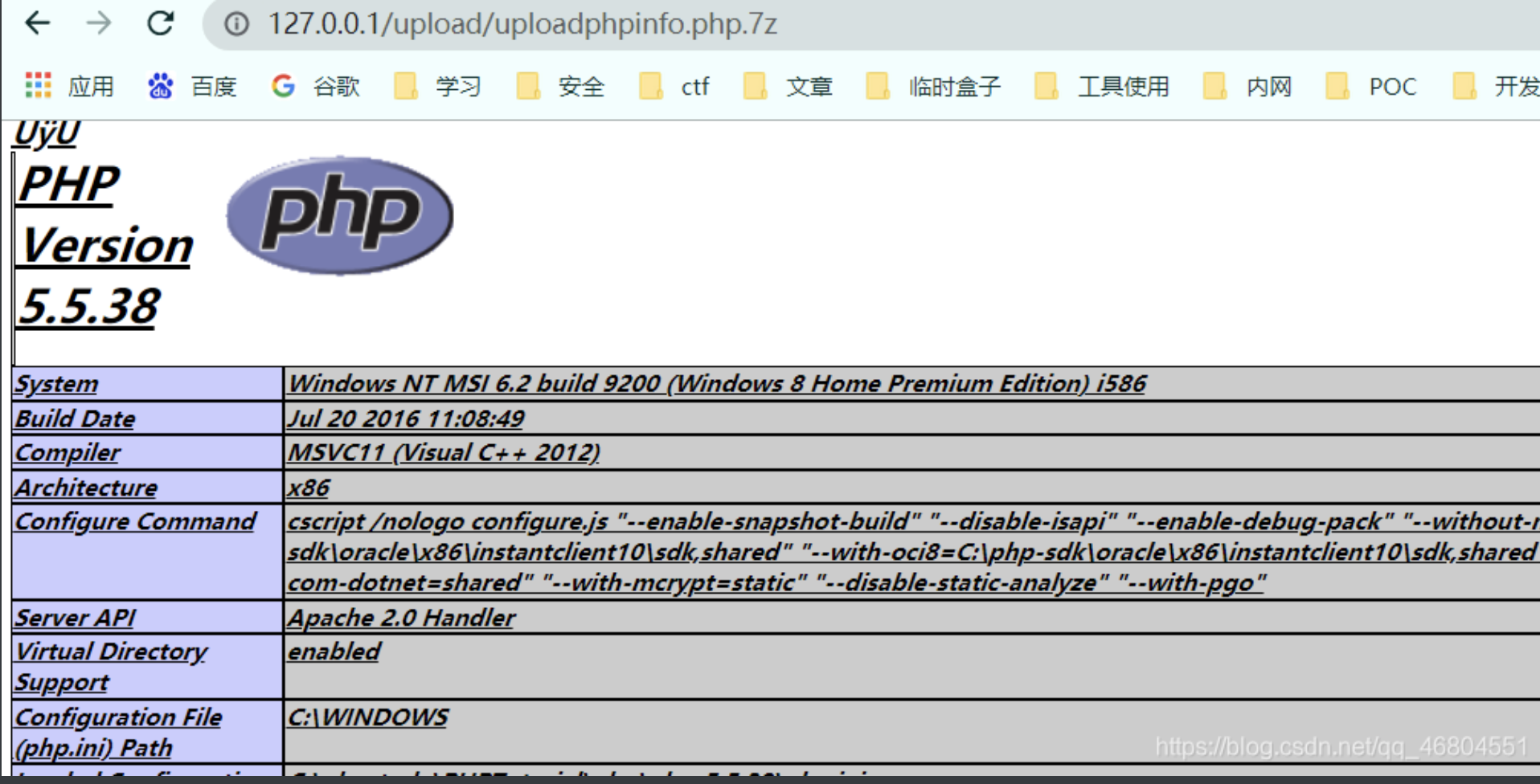
Task: Click the System row label
Action: [x=56, y=384]
